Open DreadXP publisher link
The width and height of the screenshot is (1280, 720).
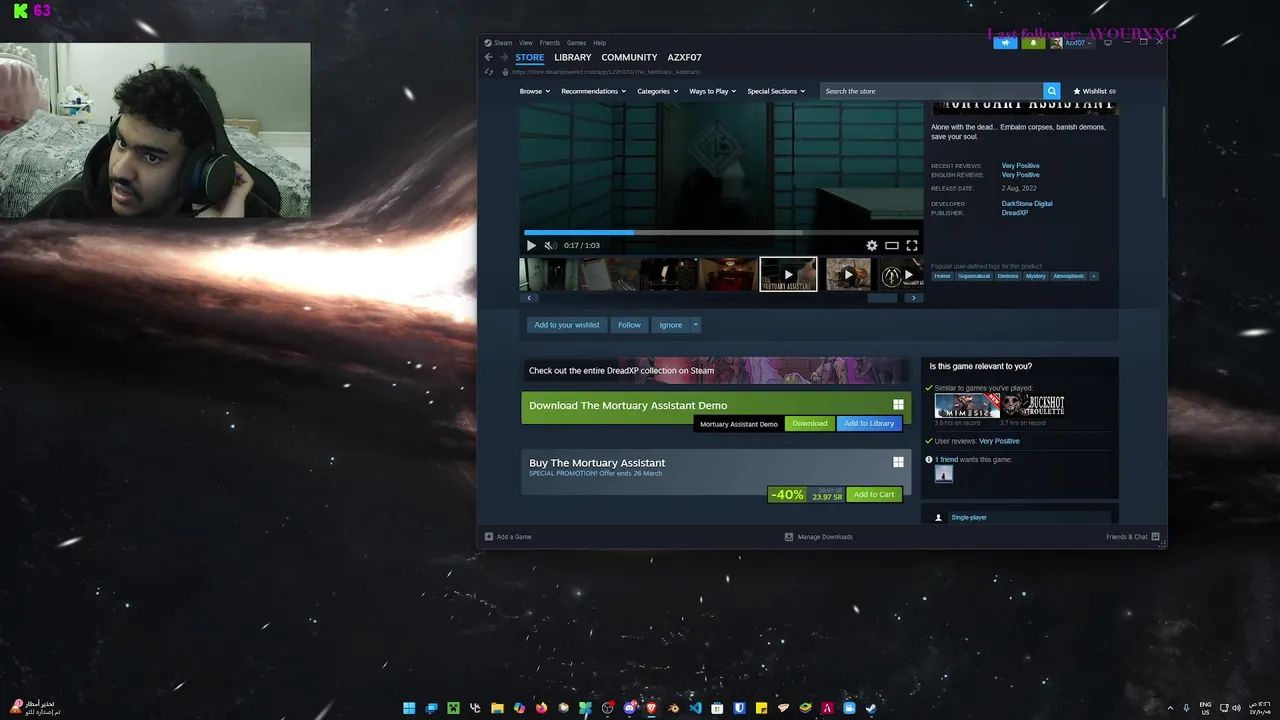1015,213
